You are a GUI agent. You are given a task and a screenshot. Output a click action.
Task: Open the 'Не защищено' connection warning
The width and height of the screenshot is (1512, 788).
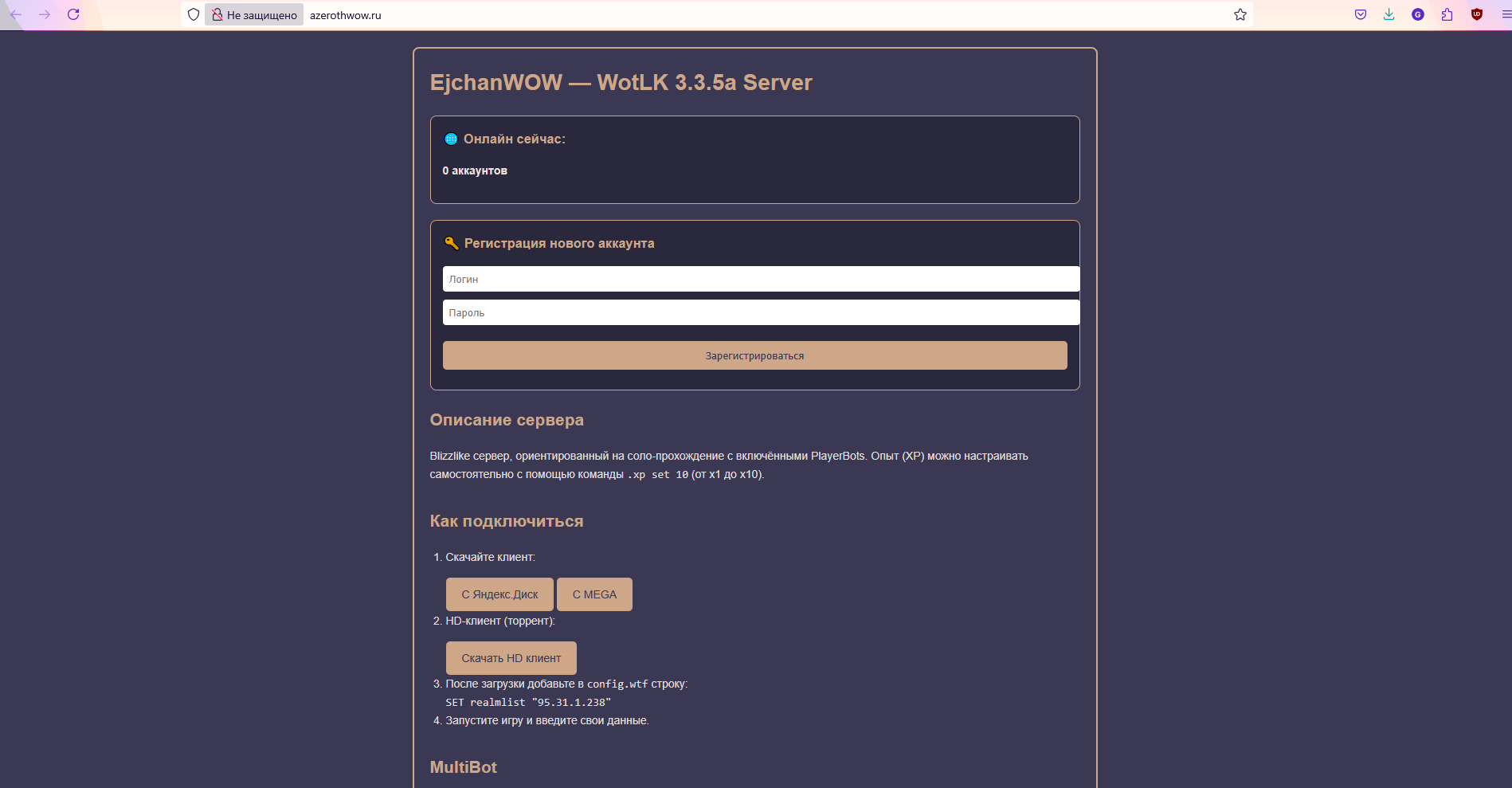(x=254, y=14)
